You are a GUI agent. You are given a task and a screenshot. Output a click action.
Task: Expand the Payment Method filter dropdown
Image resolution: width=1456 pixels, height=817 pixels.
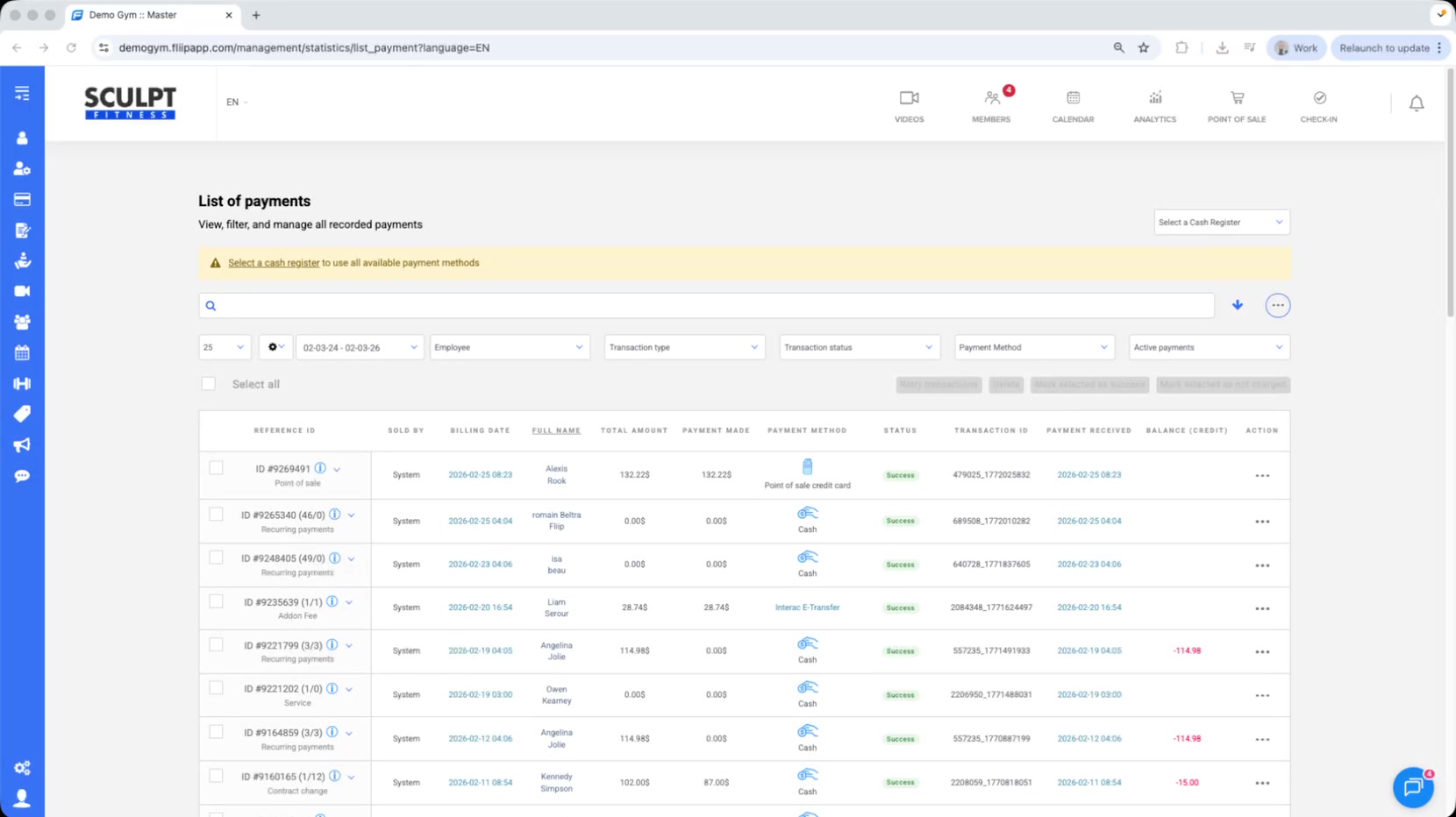(1033, 347)
